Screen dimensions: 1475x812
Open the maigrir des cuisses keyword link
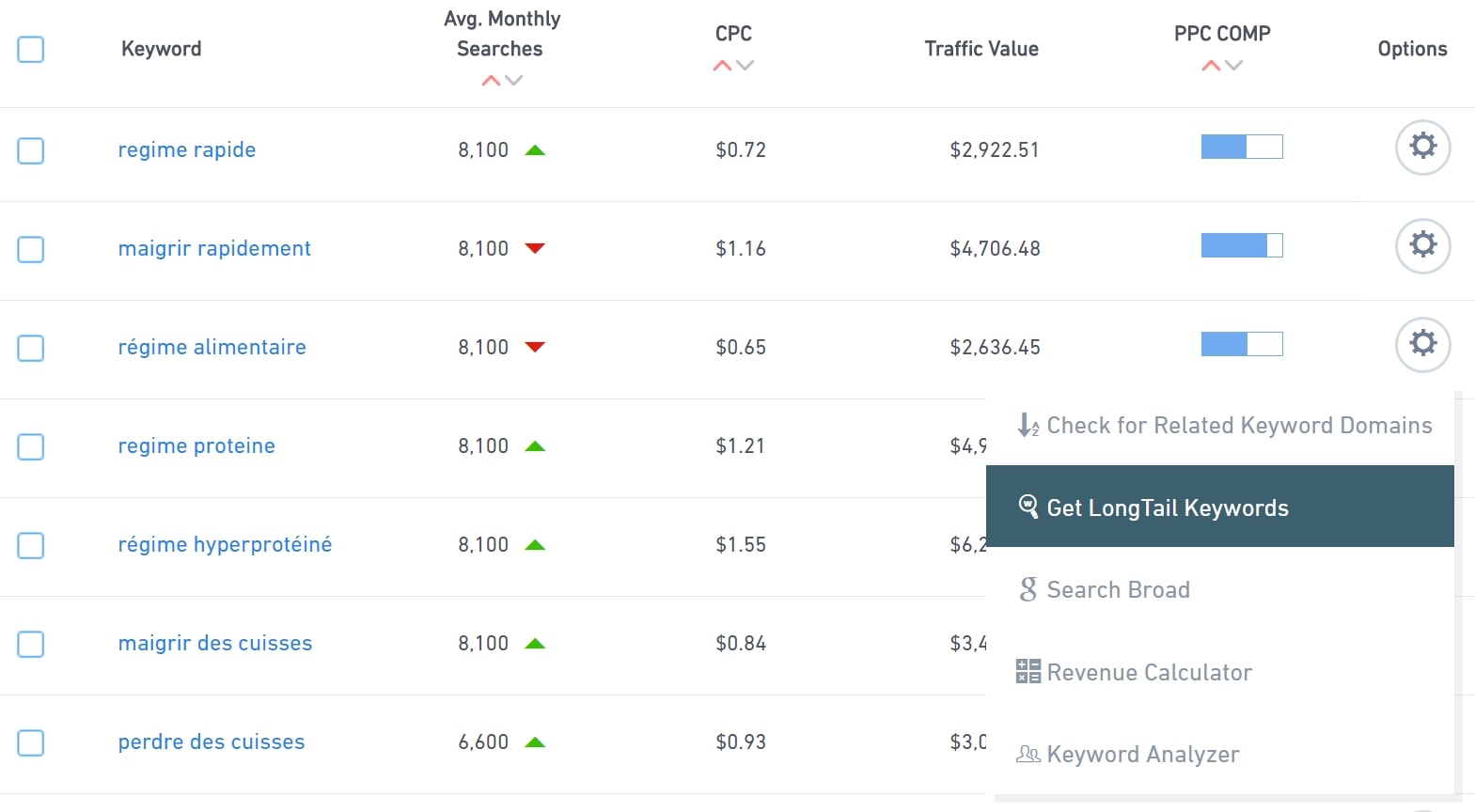pos(214,644)
